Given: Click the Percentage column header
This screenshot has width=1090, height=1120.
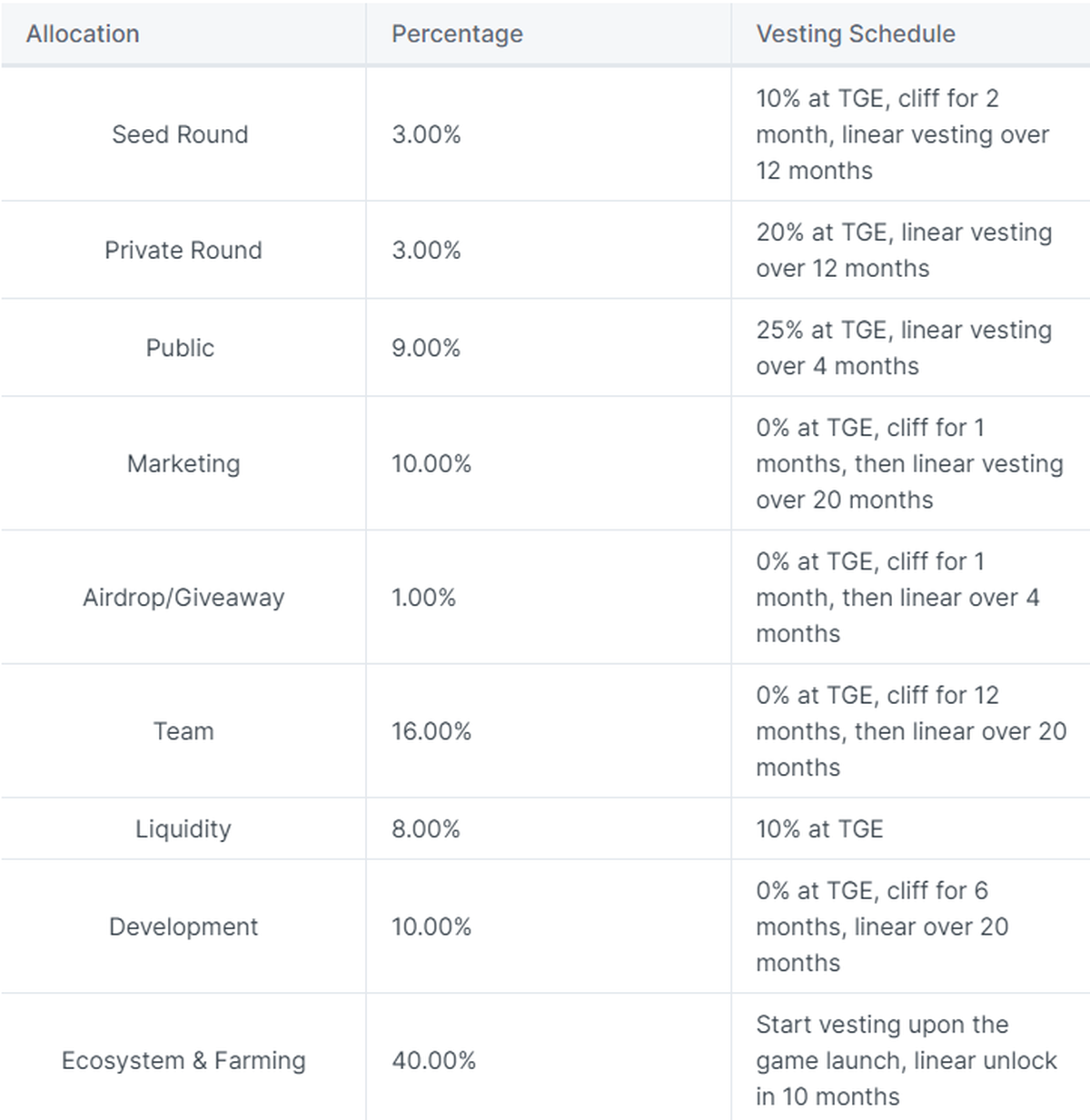Looking at the screenshot, I should 457,35.
